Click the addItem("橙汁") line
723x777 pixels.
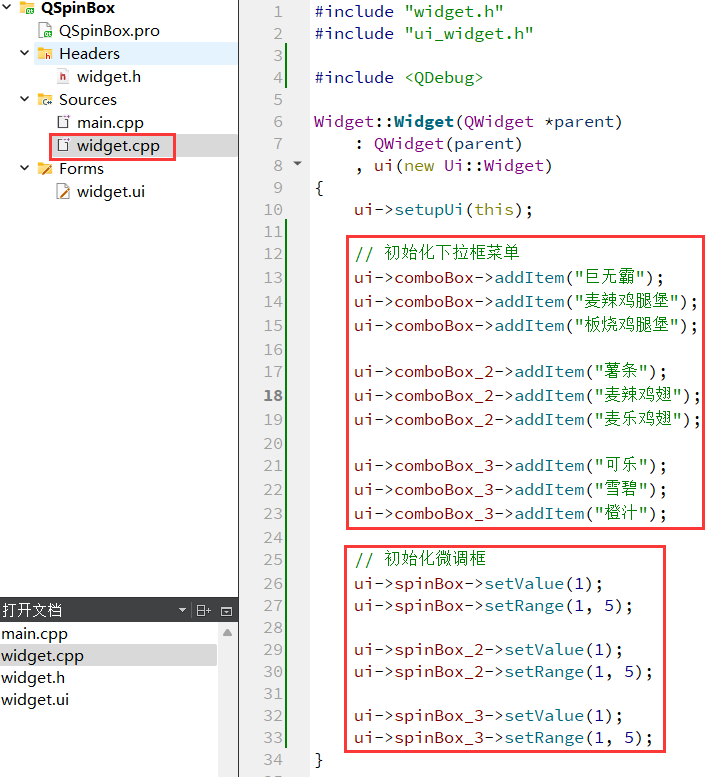pyautogui.click(x=510, y=513)
